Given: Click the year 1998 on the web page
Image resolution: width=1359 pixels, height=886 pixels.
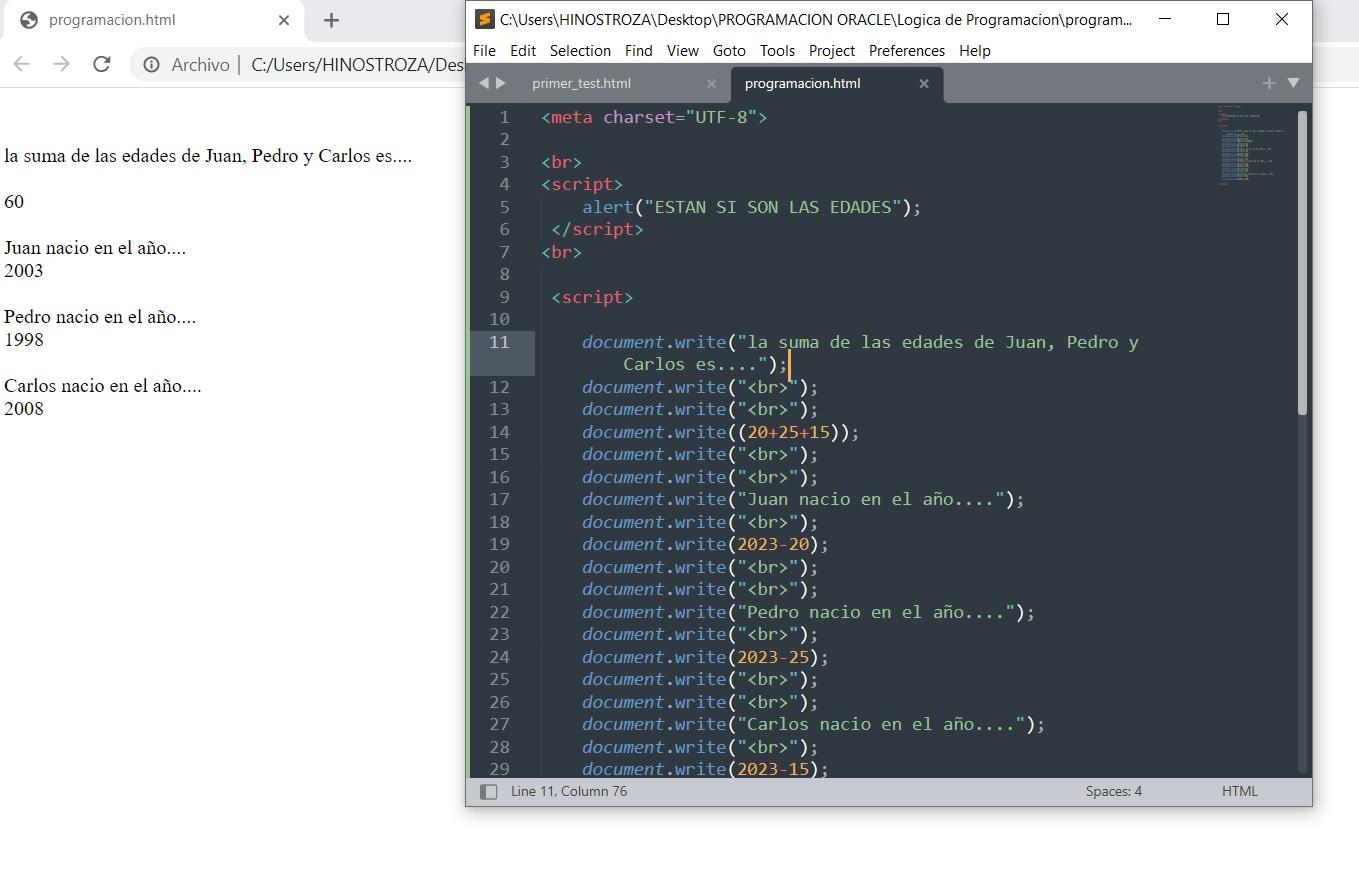Looking at the screenshot, I should click(24, 339).
